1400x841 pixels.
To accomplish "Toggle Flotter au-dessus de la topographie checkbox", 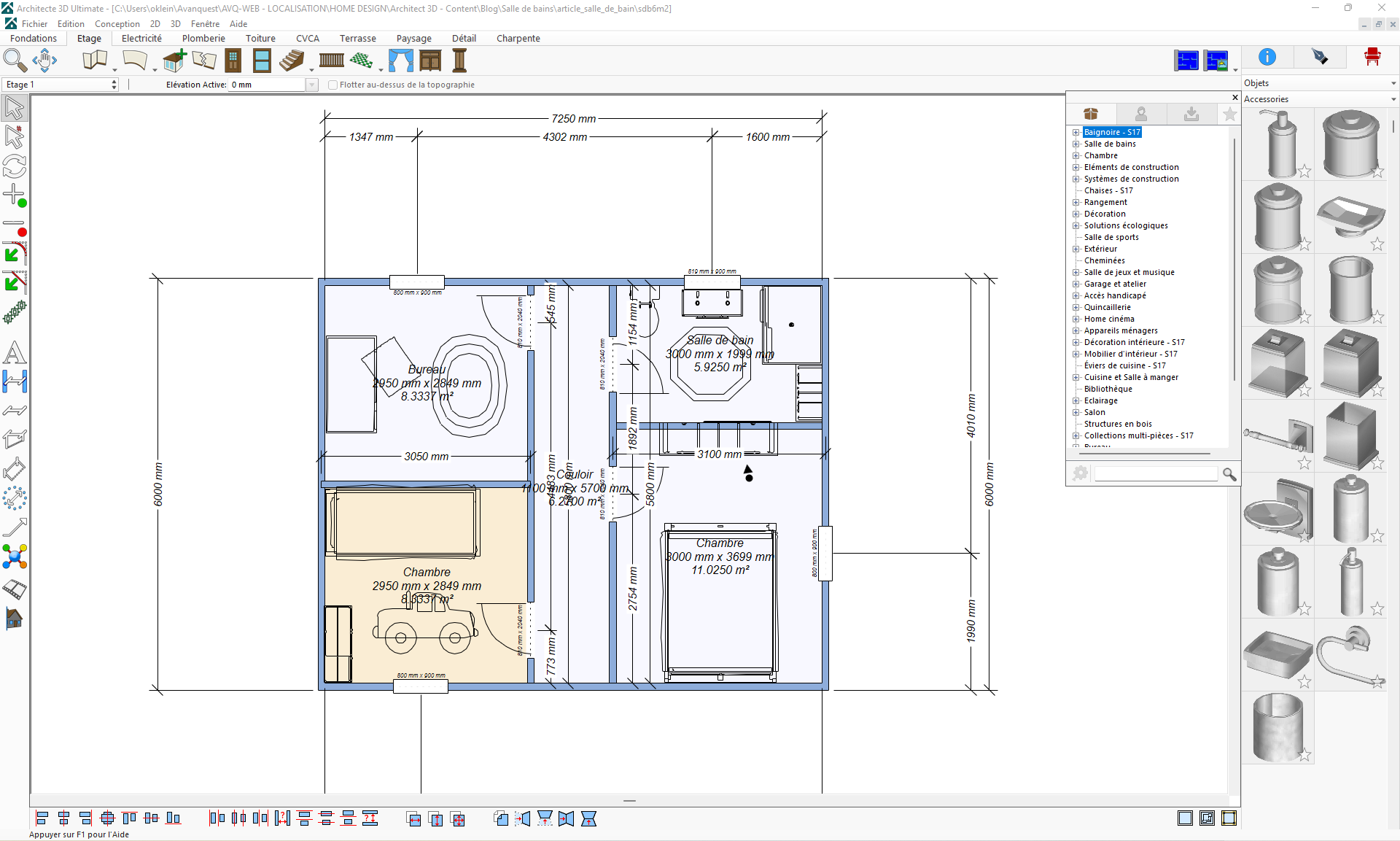I will point(332,85).
